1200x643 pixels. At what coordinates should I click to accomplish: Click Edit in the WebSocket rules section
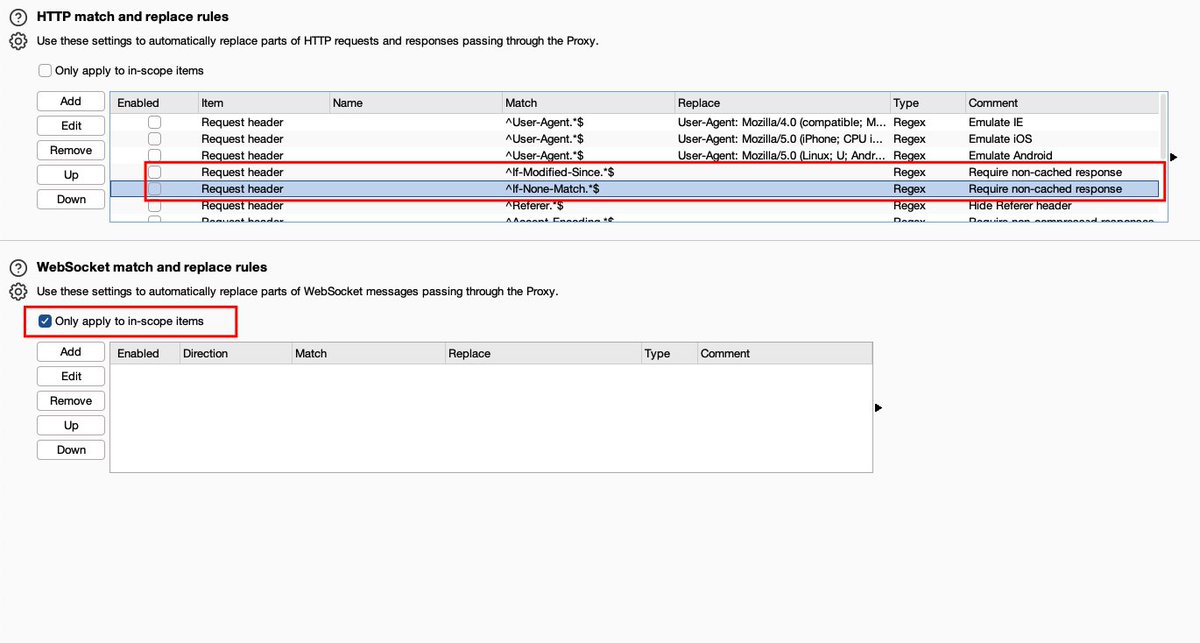click(71, 376)
